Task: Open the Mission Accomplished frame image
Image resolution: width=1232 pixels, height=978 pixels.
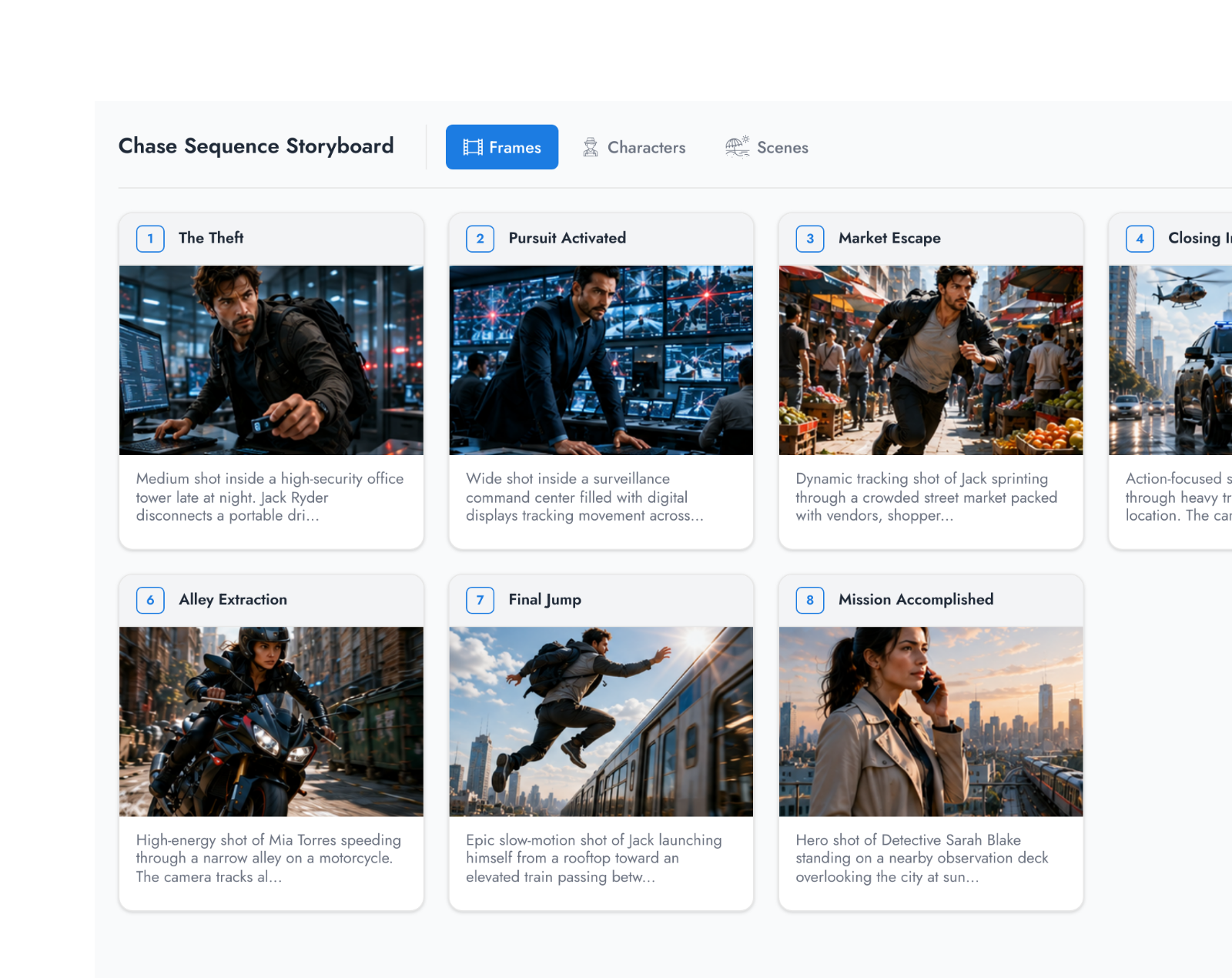Action: click(931, 722)
